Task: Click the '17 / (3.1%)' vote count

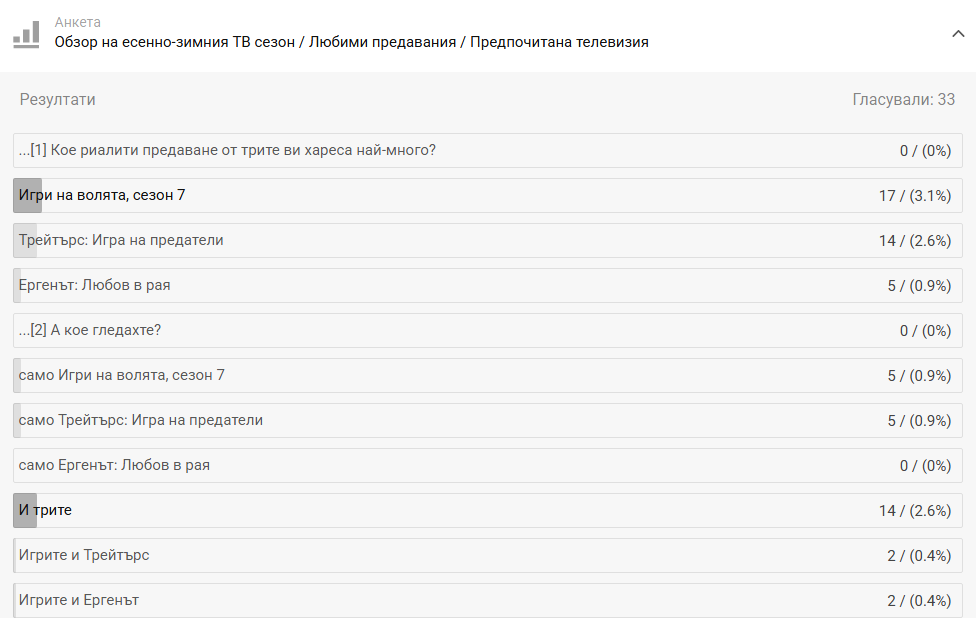Action: coord(914,195)
